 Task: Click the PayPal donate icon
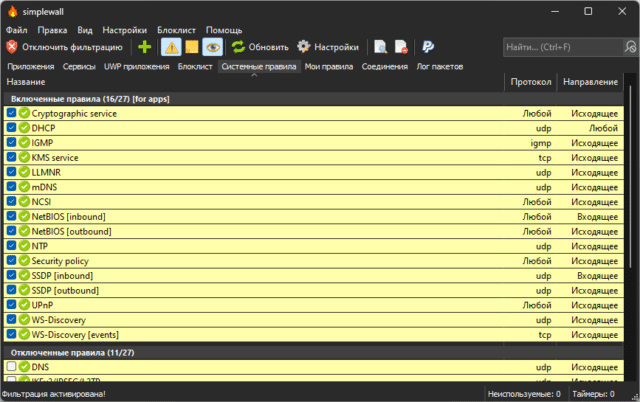pyautogui.click(x=428, y=47)
